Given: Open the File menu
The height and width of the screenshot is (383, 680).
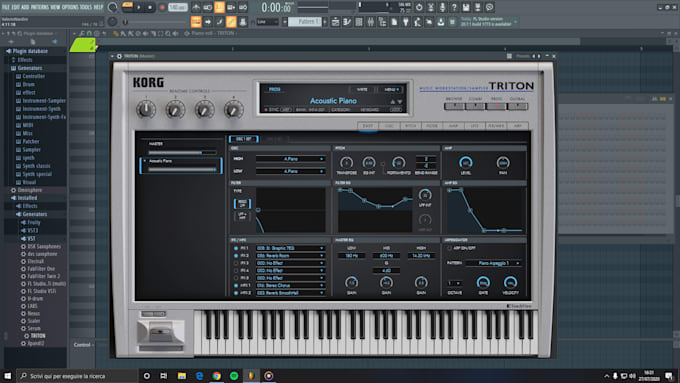Looking at the screenshot, I should tap(6, 7).
